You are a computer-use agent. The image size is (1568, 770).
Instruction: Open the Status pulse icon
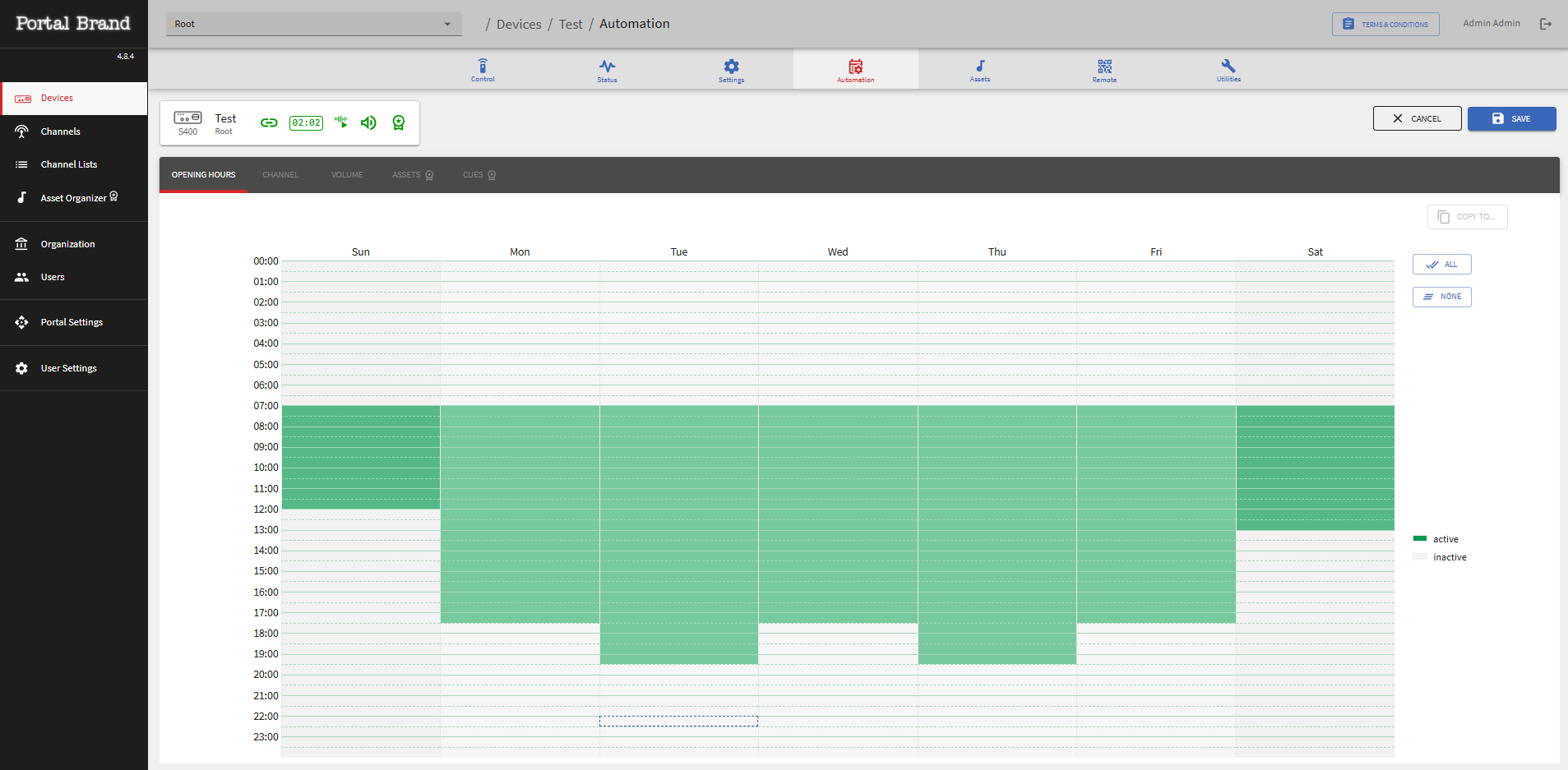[x=607, y=70]
